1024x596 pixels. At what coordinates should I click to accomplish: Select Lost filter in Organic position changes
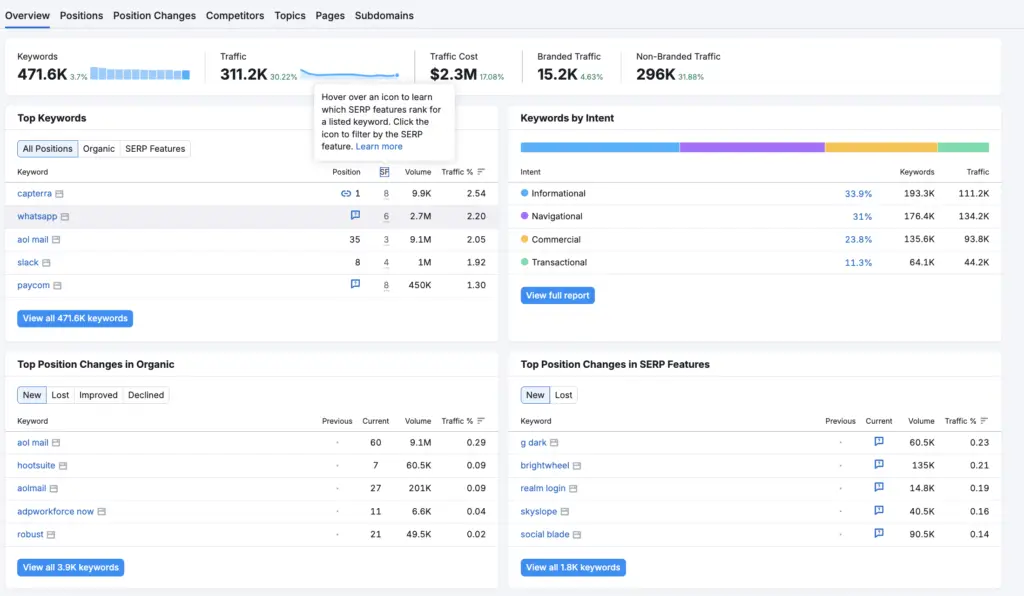[x=60, y=395]
